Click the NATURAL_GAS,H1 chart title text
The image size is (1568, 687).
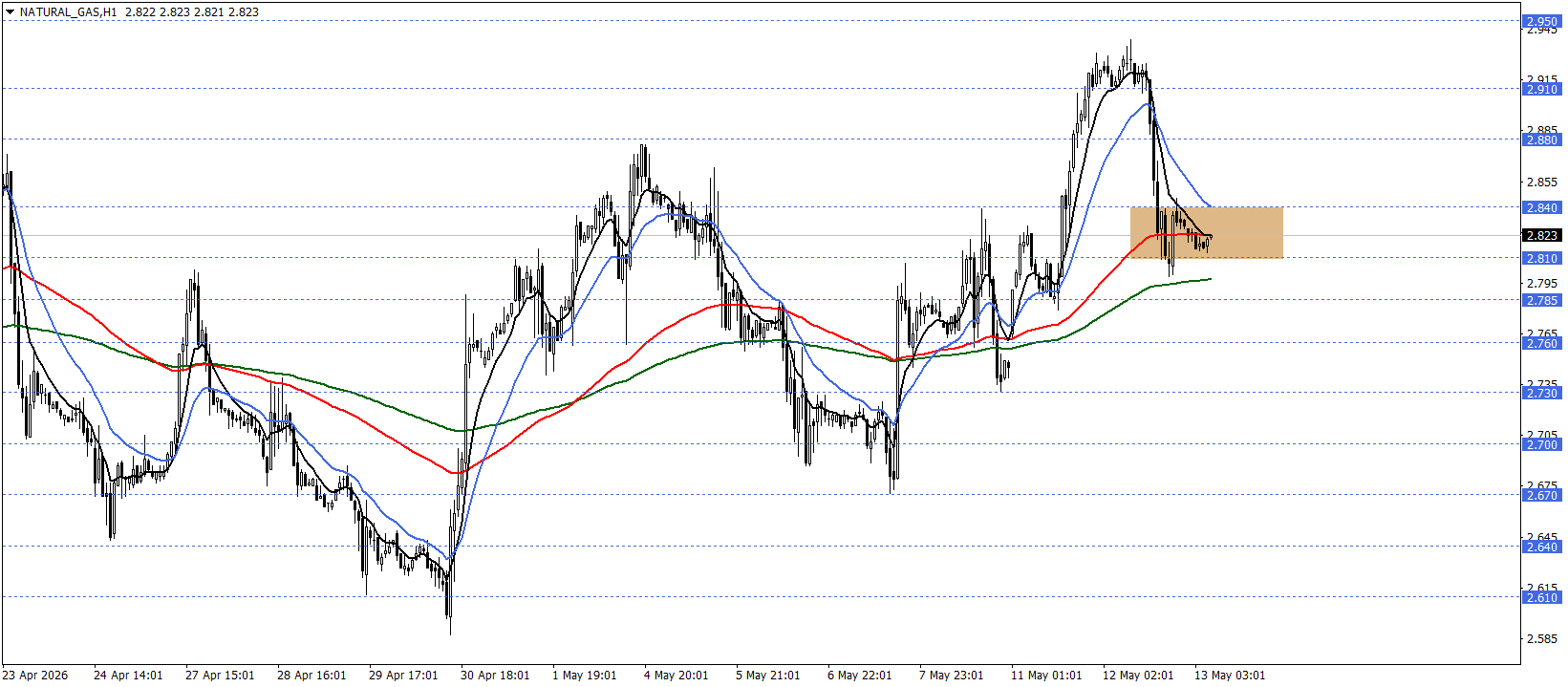[x=68, y=12]
